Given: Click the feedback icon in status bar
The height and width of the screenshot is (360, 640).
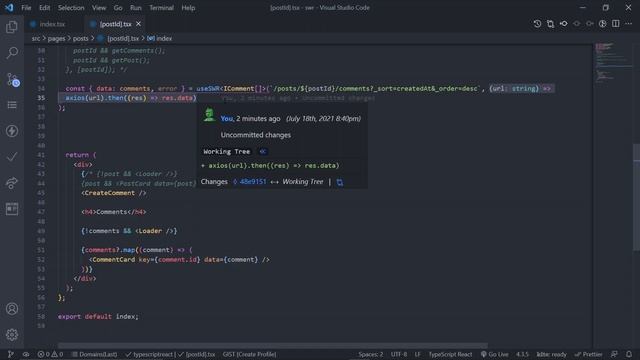Looking at the screenshot, I should [614, 354].
